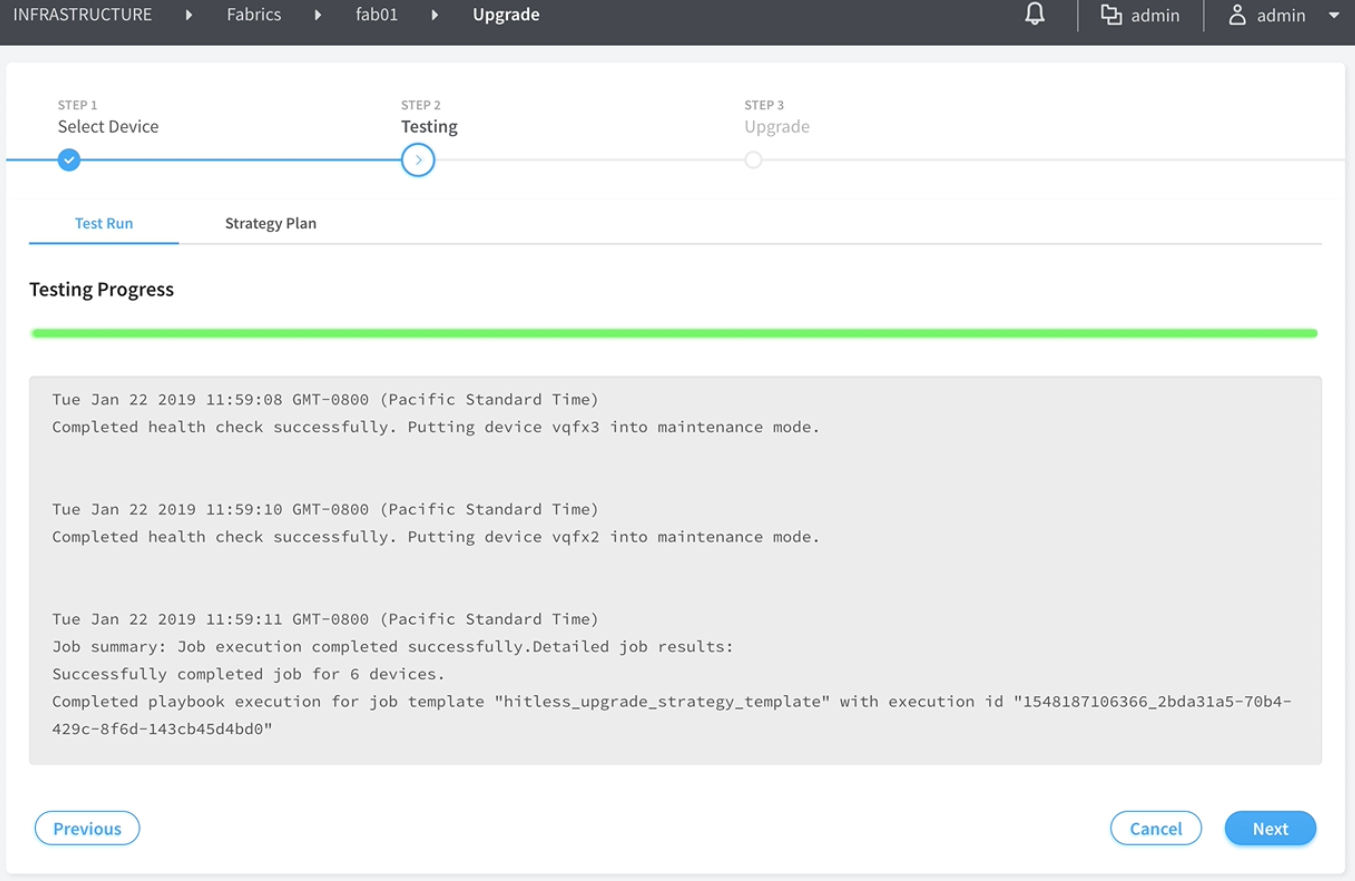The height and width of the screenshot is (881, 1355).
Task: Click the Step 3 Upgrade circle marker
Action: 753,160
